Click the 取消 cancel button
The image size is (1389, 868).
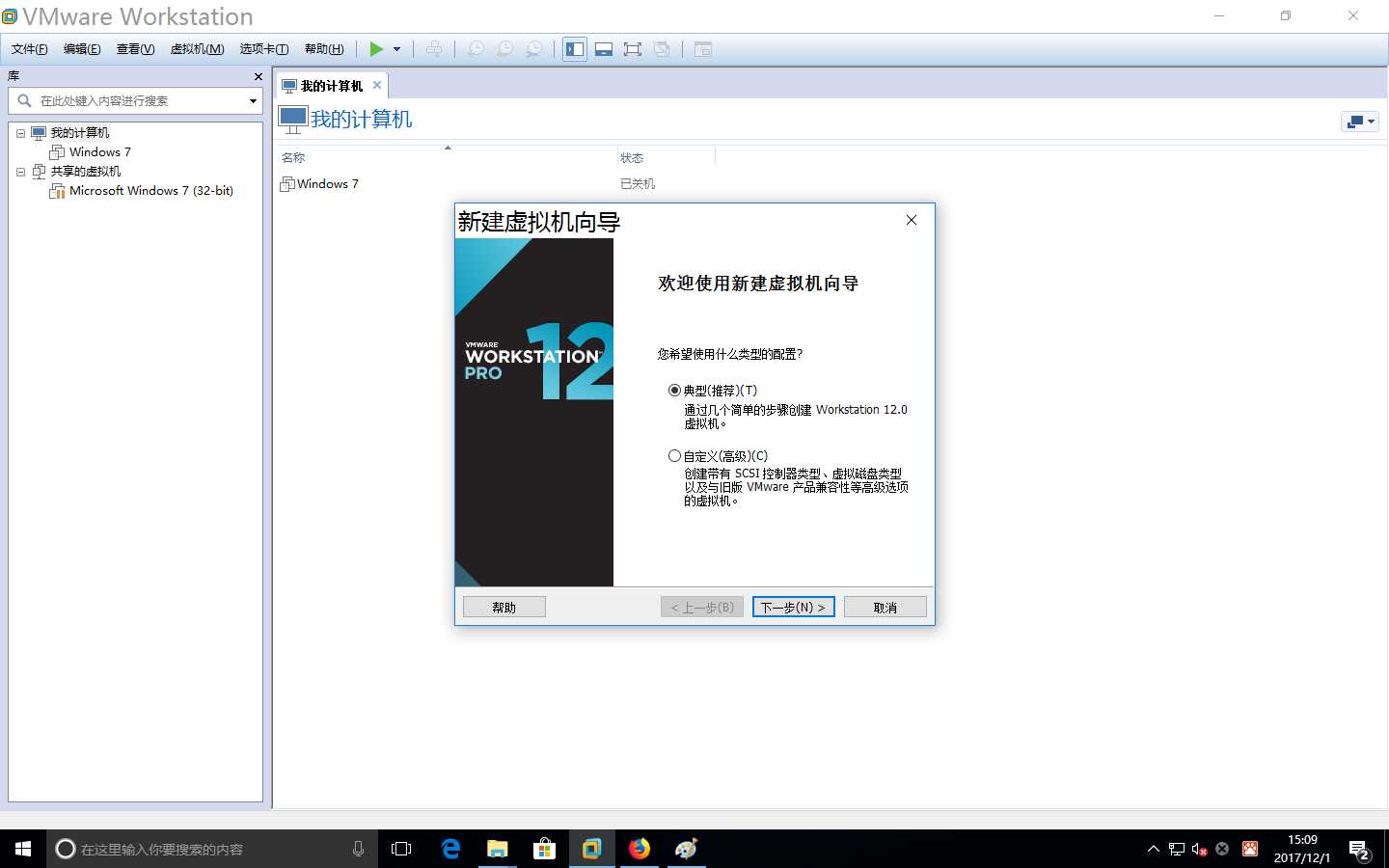point(885,607)
